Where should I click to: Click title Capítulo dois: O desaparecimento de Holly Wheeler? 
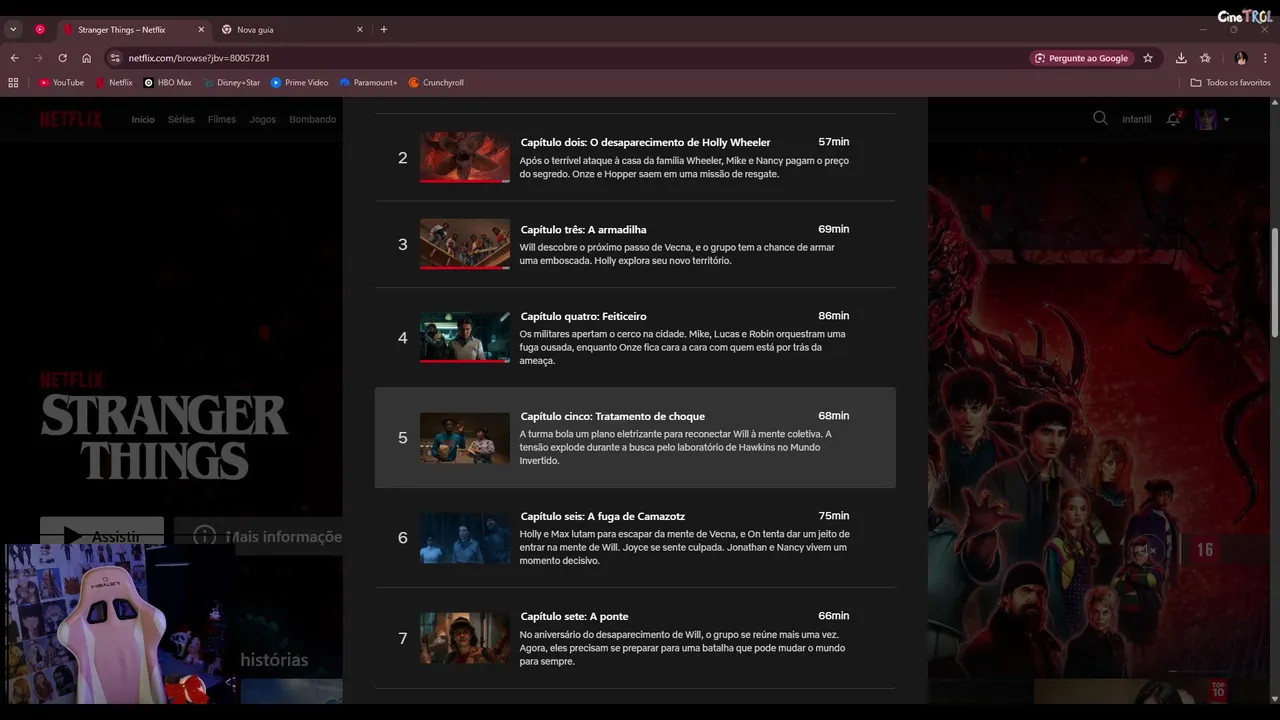(x=645, y=143)
